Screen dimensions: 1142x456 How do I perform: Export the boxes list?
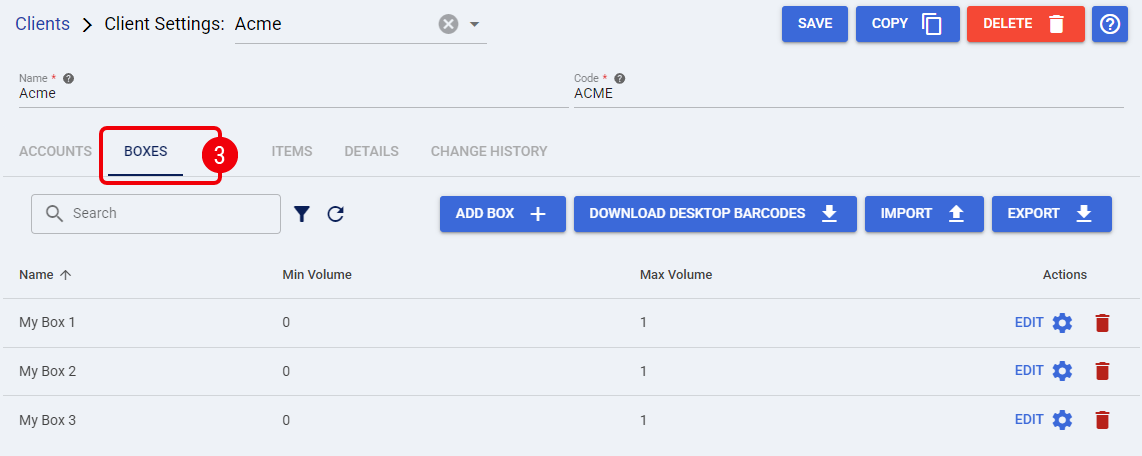pos(1052,213)
